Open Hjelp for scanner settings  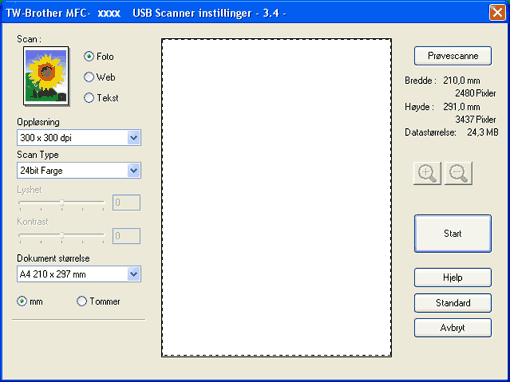pos(453,277)
